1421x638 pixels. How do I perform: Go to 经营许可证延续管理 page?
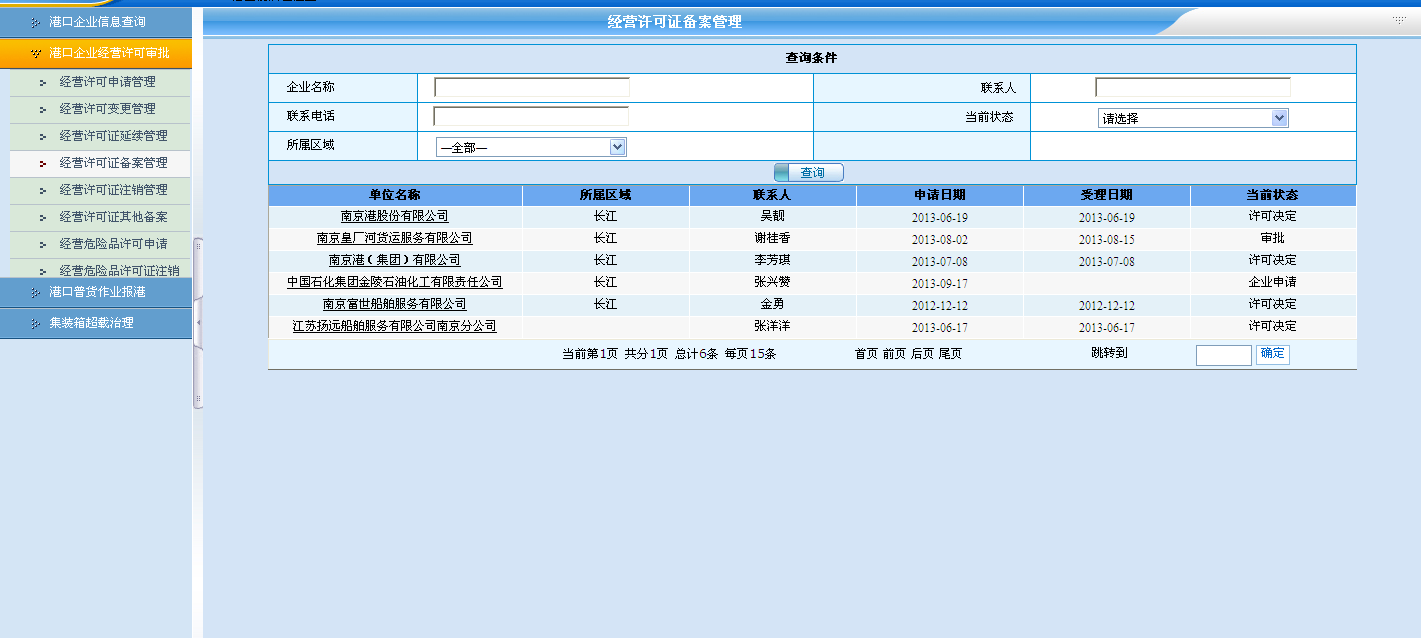(113, 136)
